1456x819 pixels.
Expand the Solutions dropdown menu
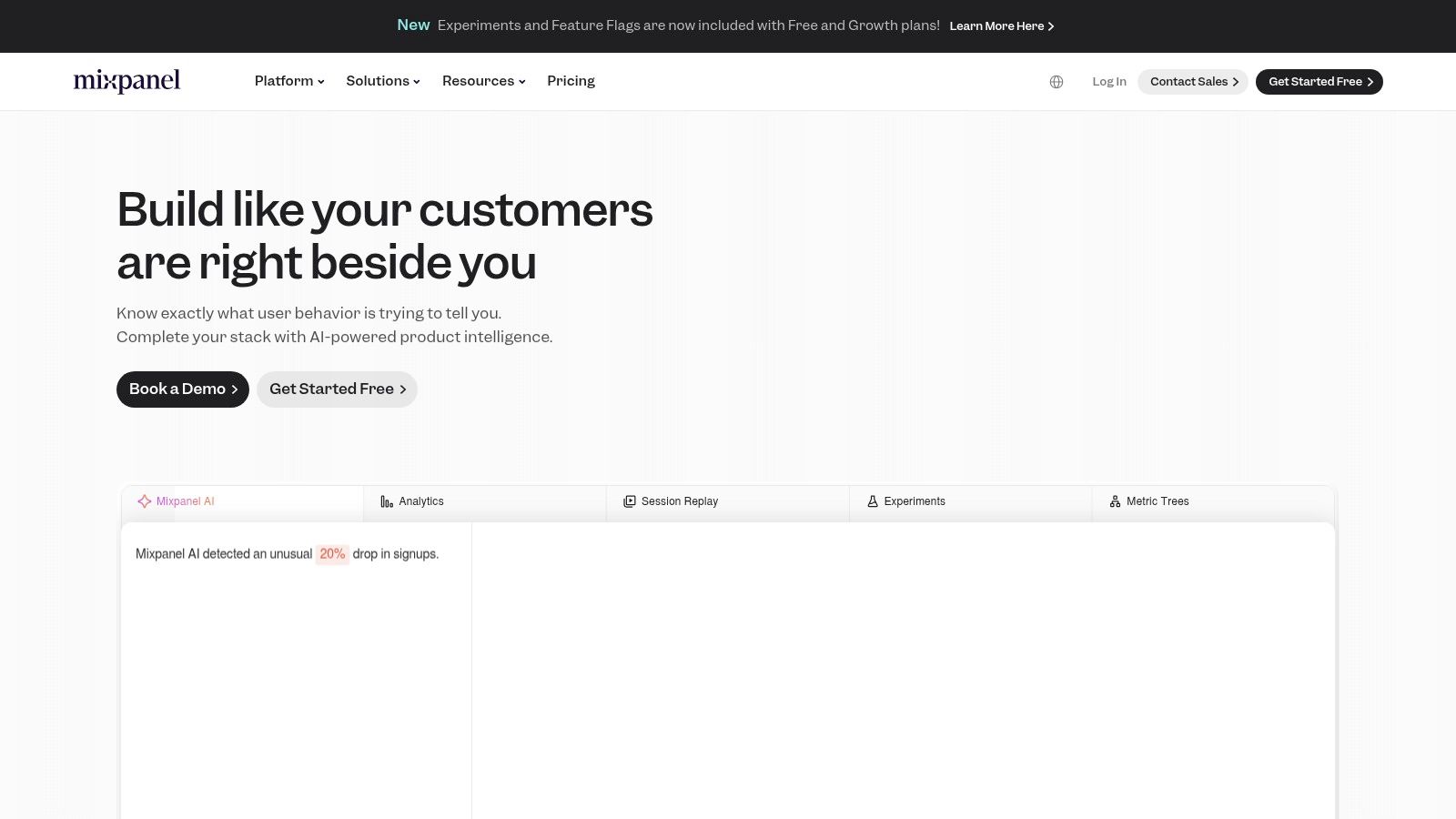click(383, 81)
